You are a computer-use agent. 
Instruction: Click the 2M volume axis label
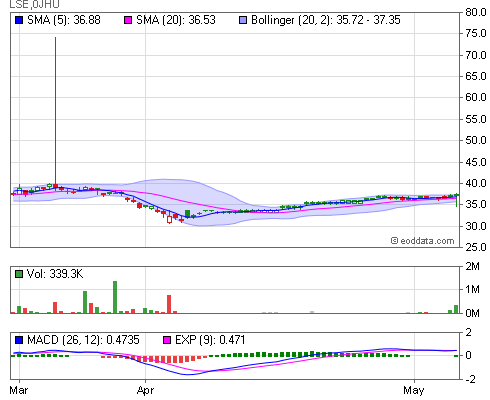[473, 266]
